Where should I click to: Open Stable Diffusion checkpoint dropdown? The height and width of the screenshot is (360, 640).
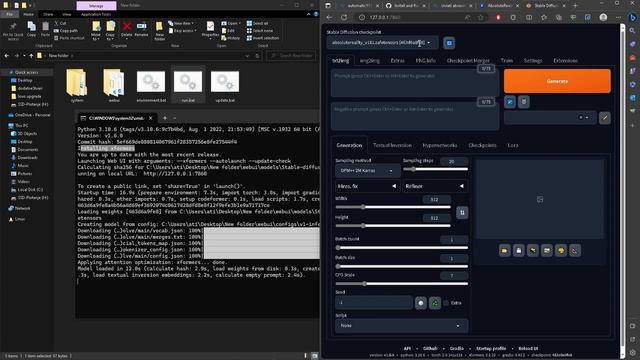pos(382,42)
